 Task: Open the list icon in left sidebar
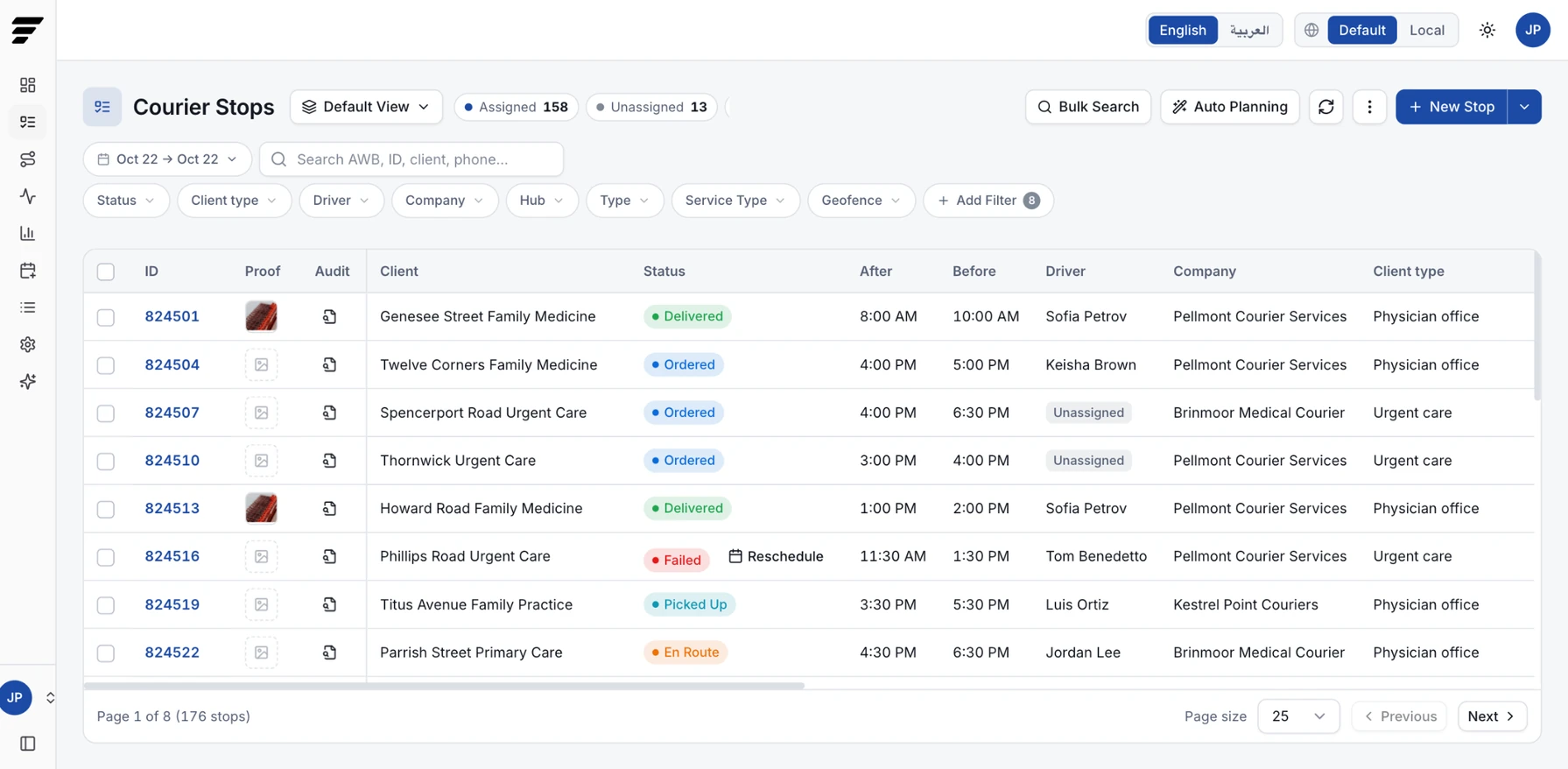click(28, 307)
